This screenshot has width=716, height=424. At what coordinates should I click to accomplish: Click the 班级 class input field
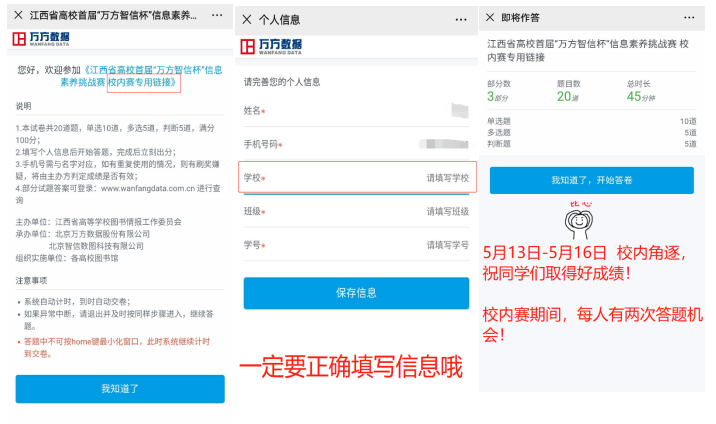356,211
